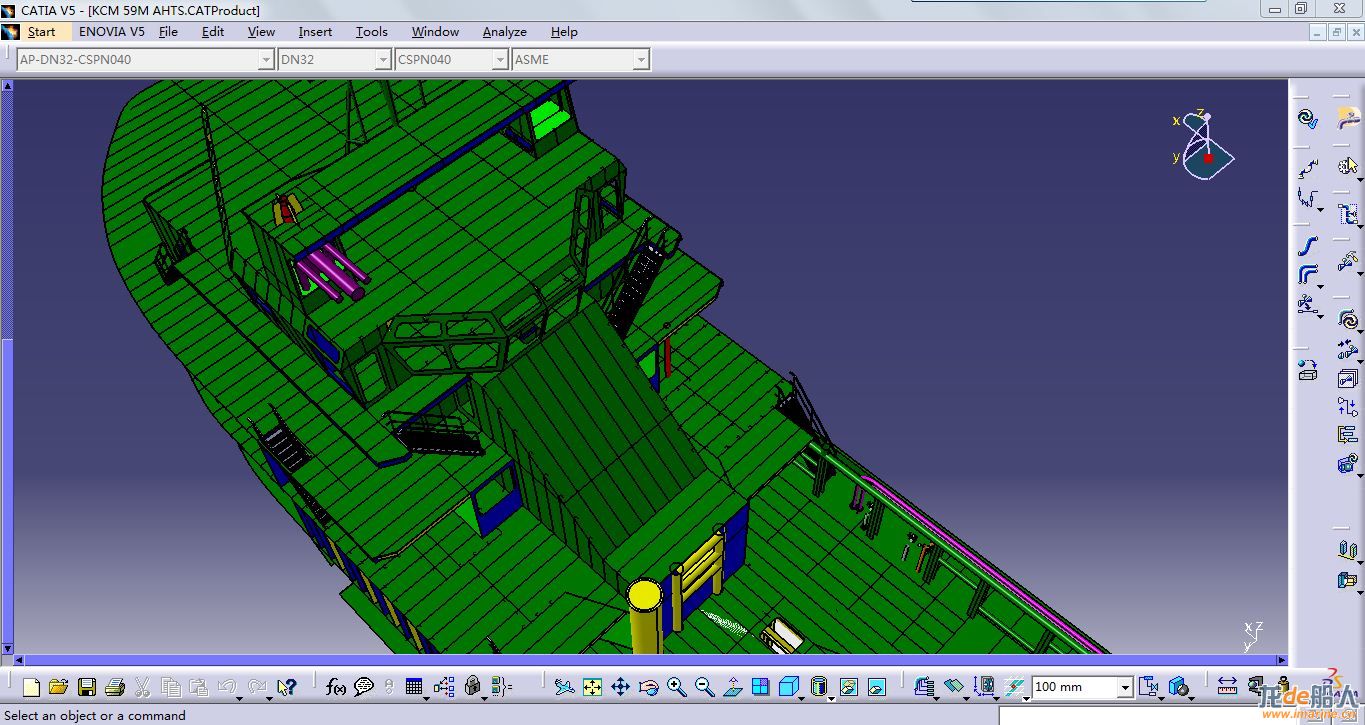Image resolution: width=1365 pixels, height=725 pixels.
Task: Click the New document icon
Action: click(x=31, y=687)
